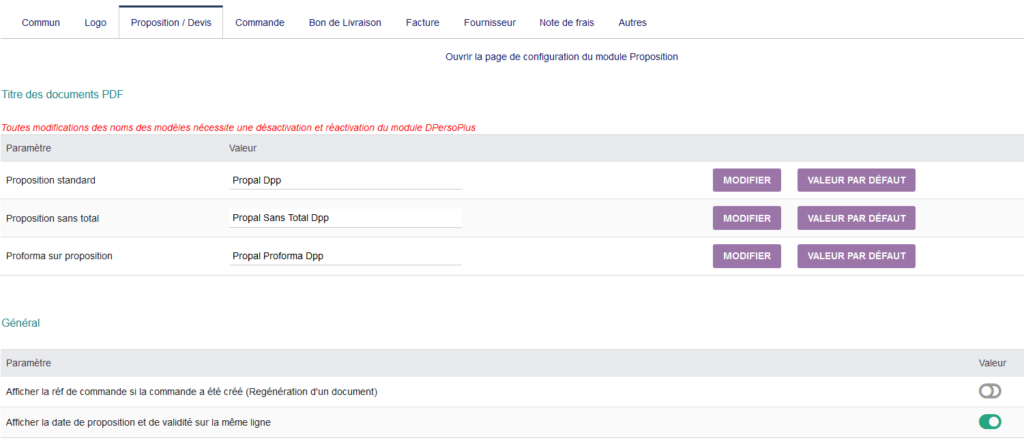
Task: Enable the order reference display toggle
Action: click(989, 391)
